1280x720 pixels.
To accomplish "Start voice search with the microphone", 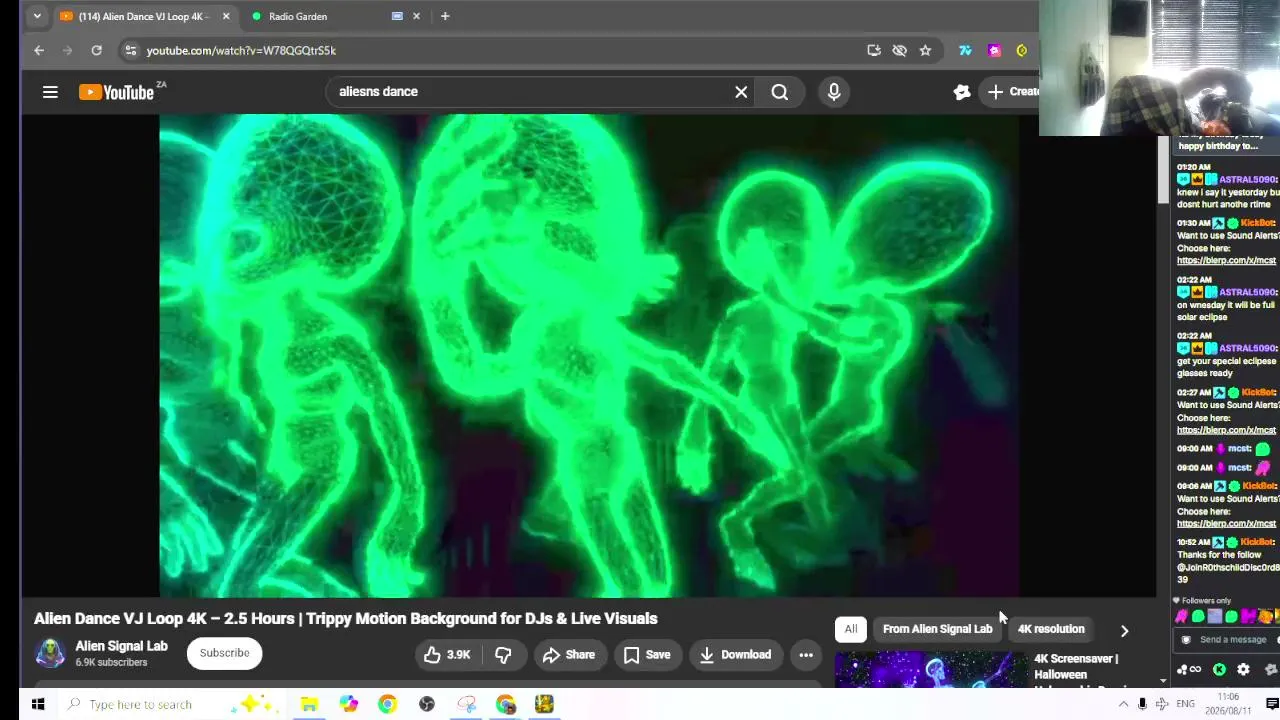I will point(834,92).
